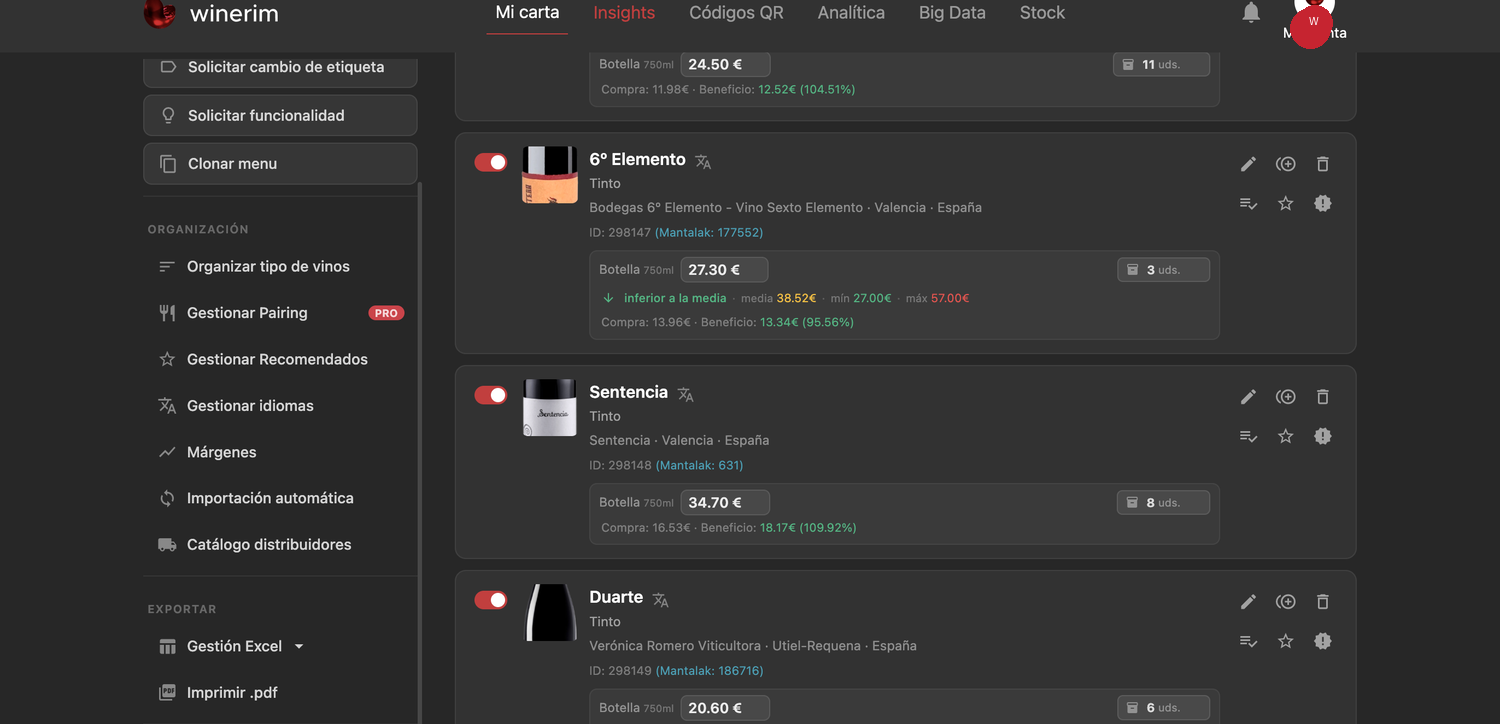Click the Sentencia bottle thumbnail
Viewport: 1500px width, 724px height.
550,407
